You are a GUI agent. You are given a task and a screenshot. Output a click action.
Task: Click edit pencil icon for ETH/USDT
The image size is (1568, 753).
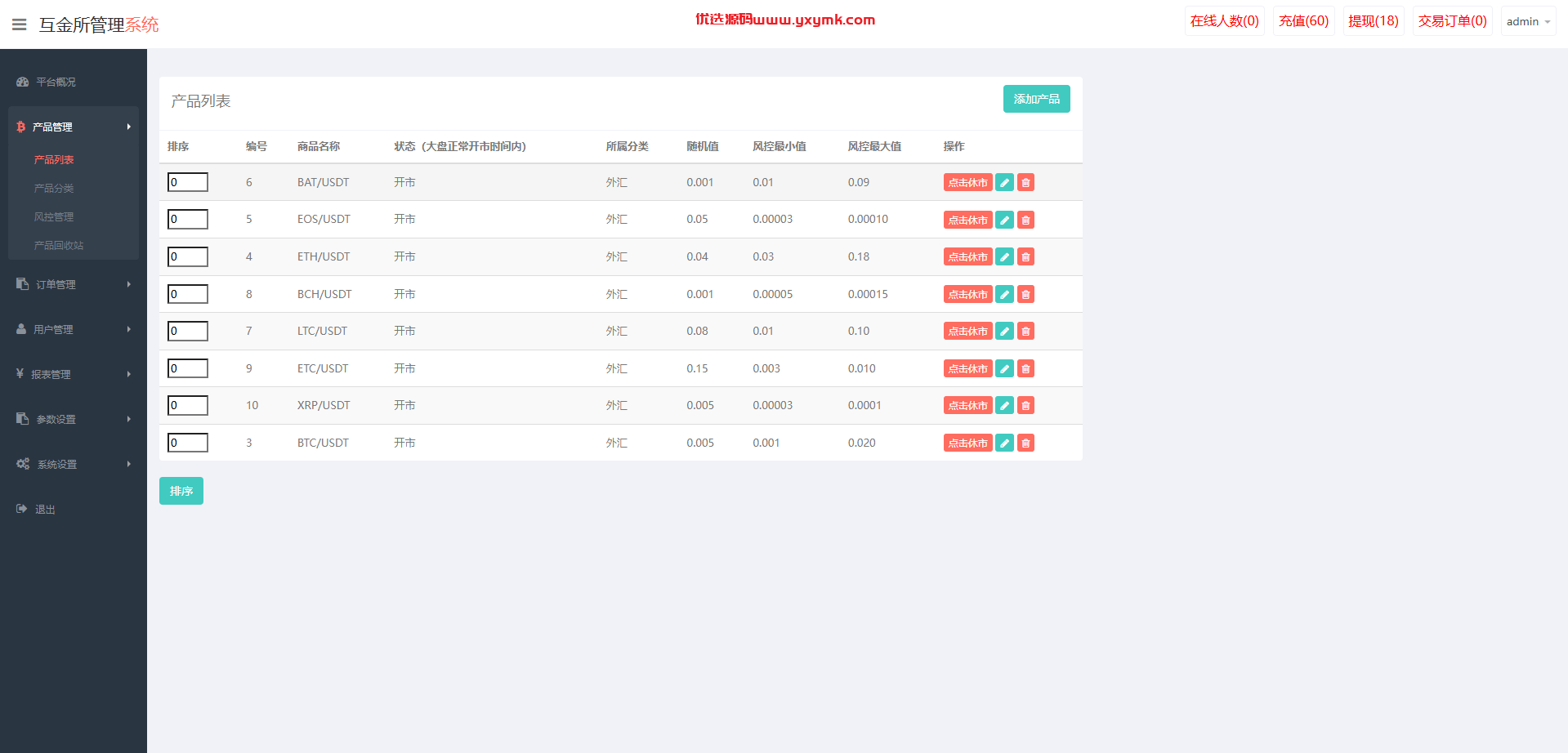pyautogui.click(x=1005, y=256)
